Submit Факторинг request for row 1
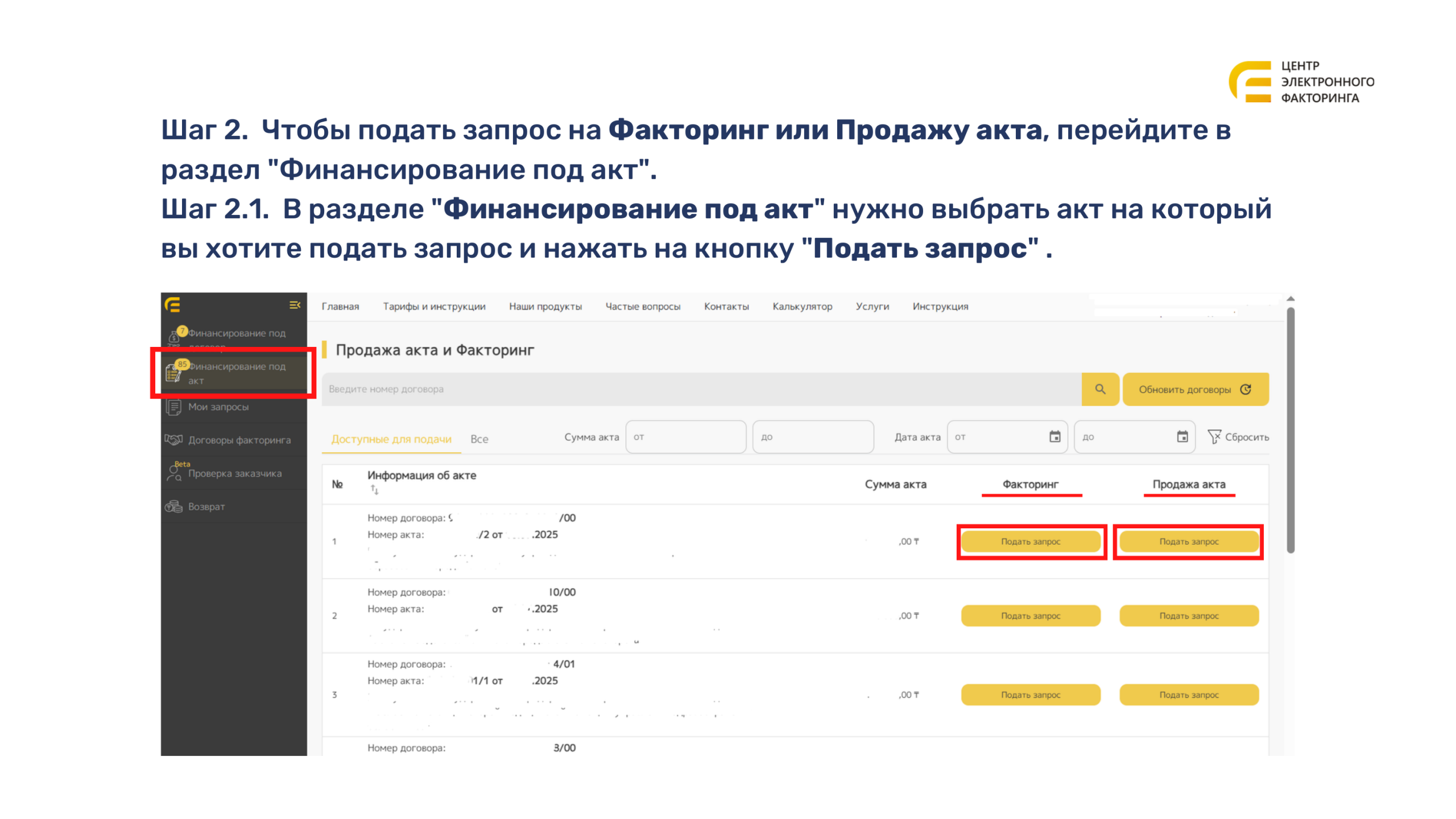The width and height of the screenshot is (1456, 819). [x=1031, y=541]
